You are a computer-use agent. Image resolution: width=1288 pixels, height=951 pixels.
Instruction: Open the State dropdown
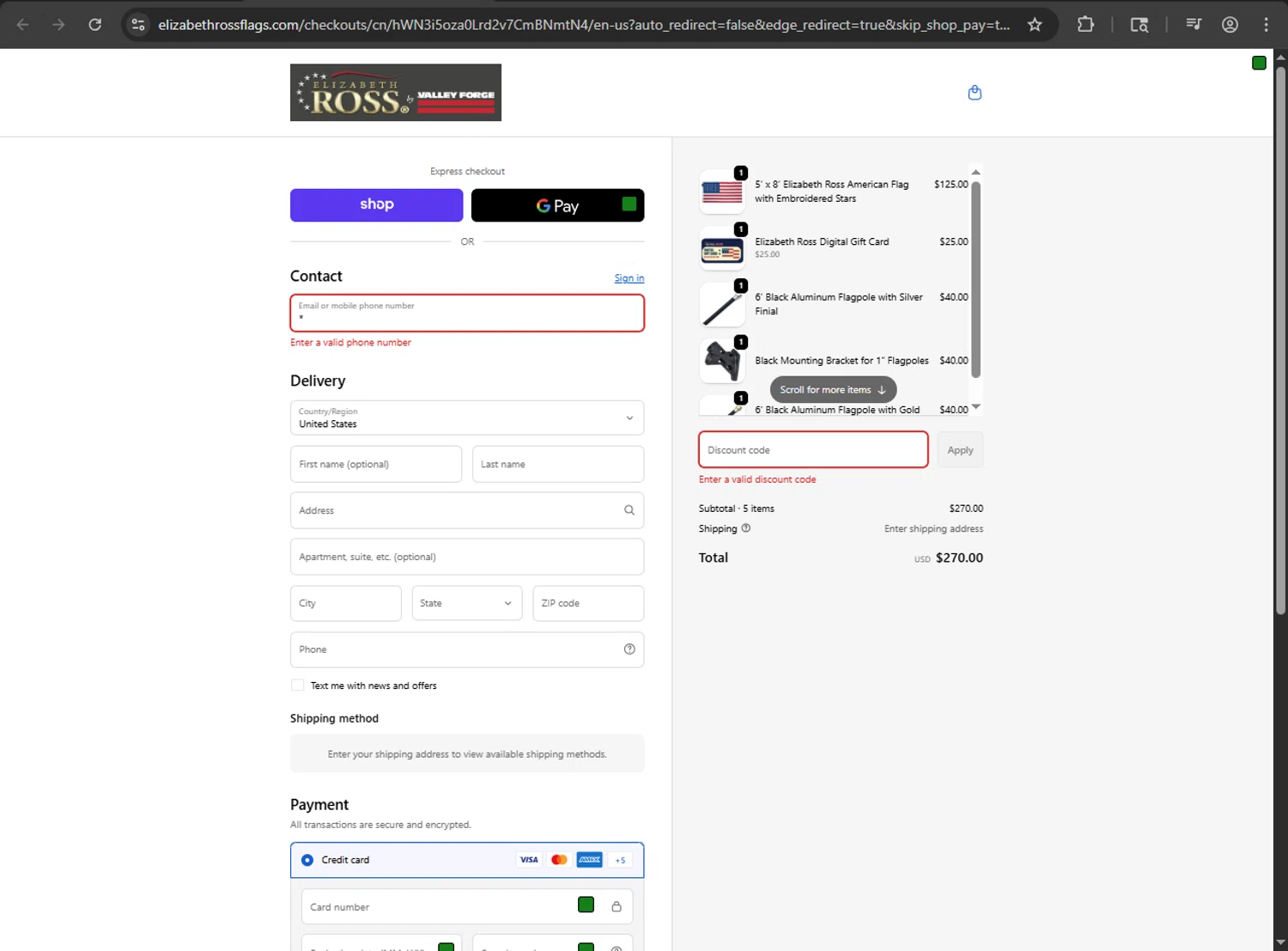pyautogui.click(x=467, y=603)
